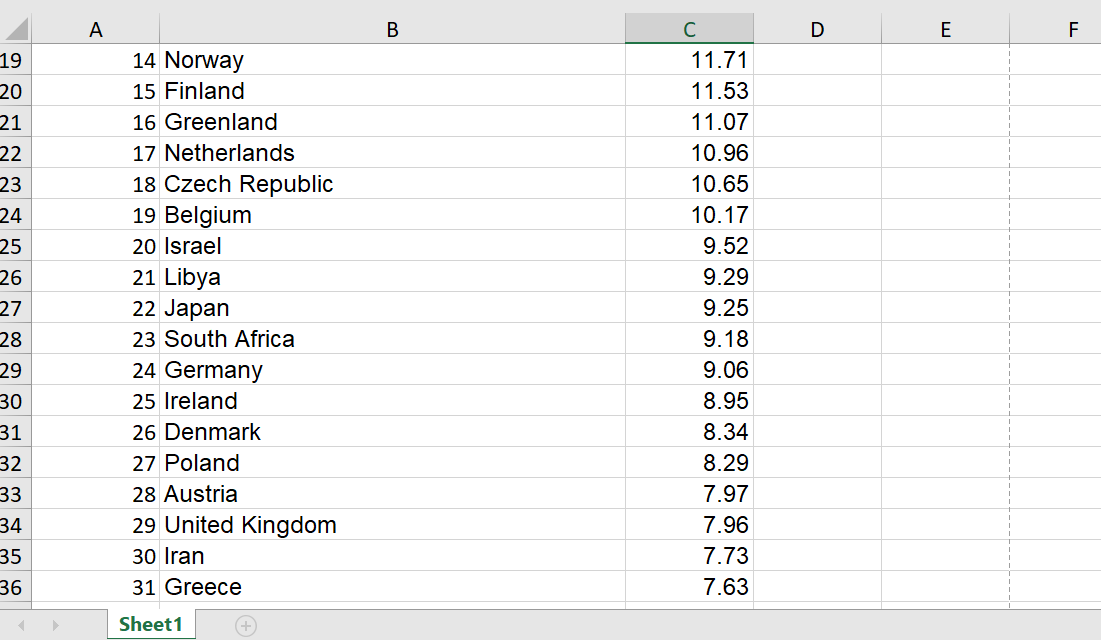Viewport: 1101px width, 640px height.
Task: Select column header C
Action: tap(689, 29)
